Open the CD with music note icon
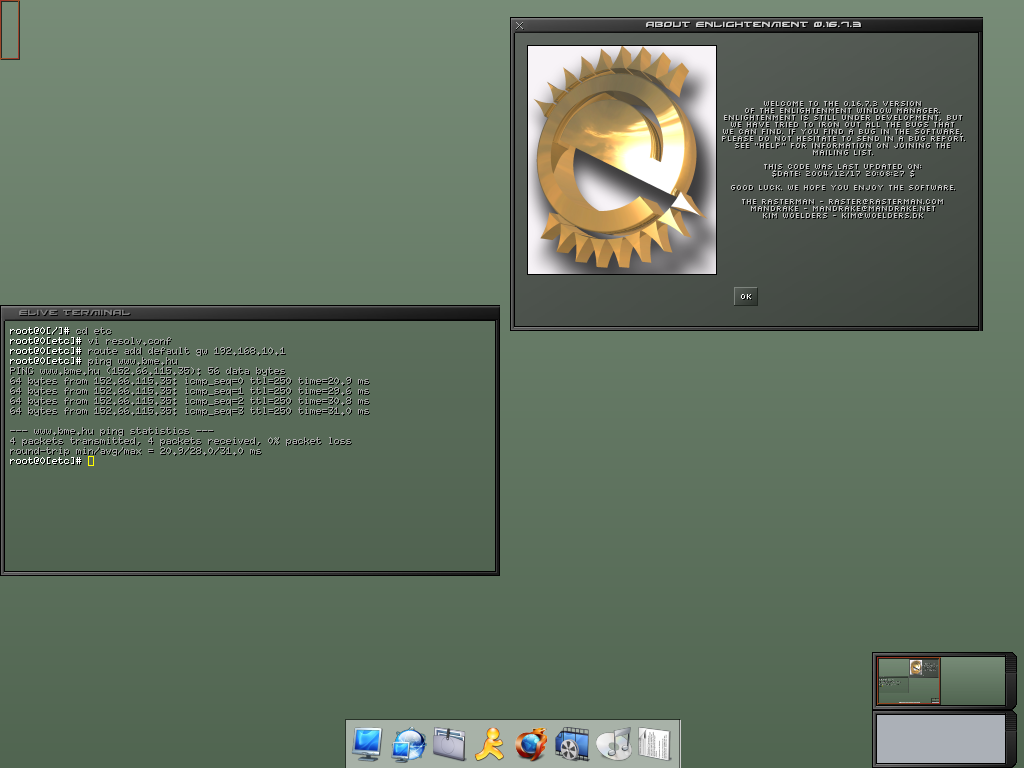 pyautogui.click(x=613, y=744)
